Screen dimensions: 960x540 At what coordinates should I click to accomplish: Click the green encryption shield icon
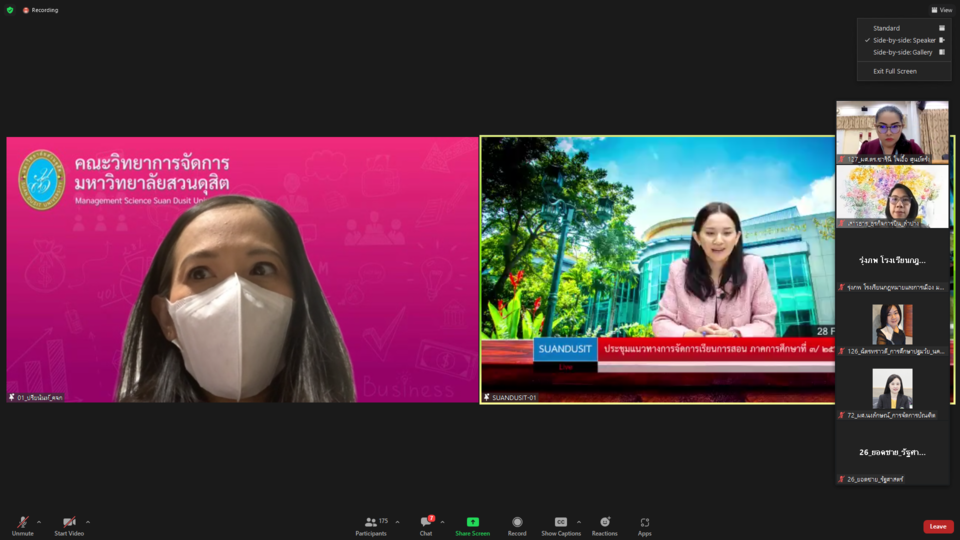[x=10, y=10]
